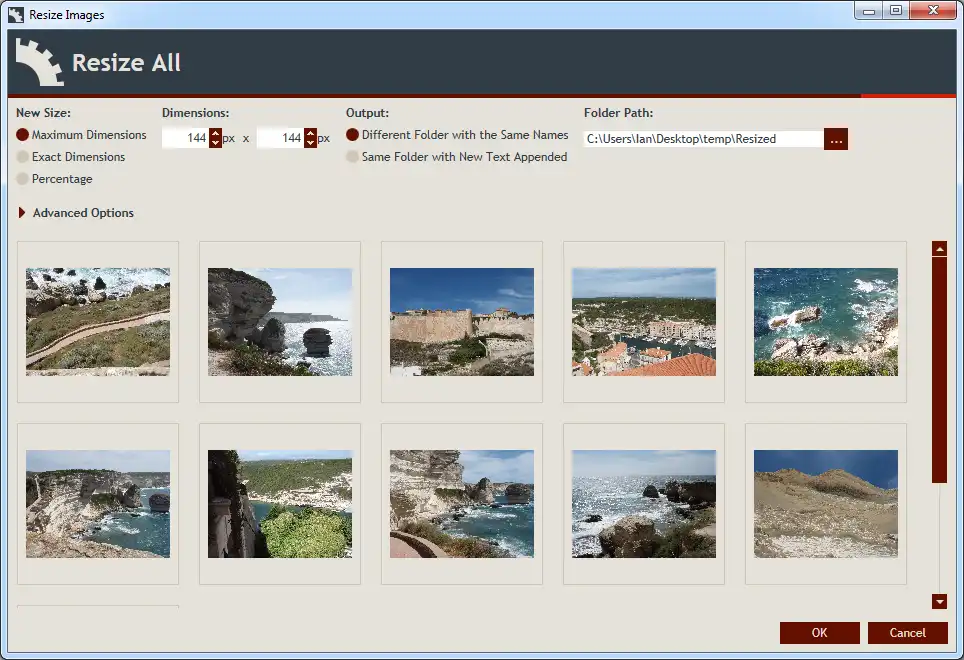This screenshot has height=660, width=964.
Task: Click the height dimension field showing 144
Action: pos(280,138)
